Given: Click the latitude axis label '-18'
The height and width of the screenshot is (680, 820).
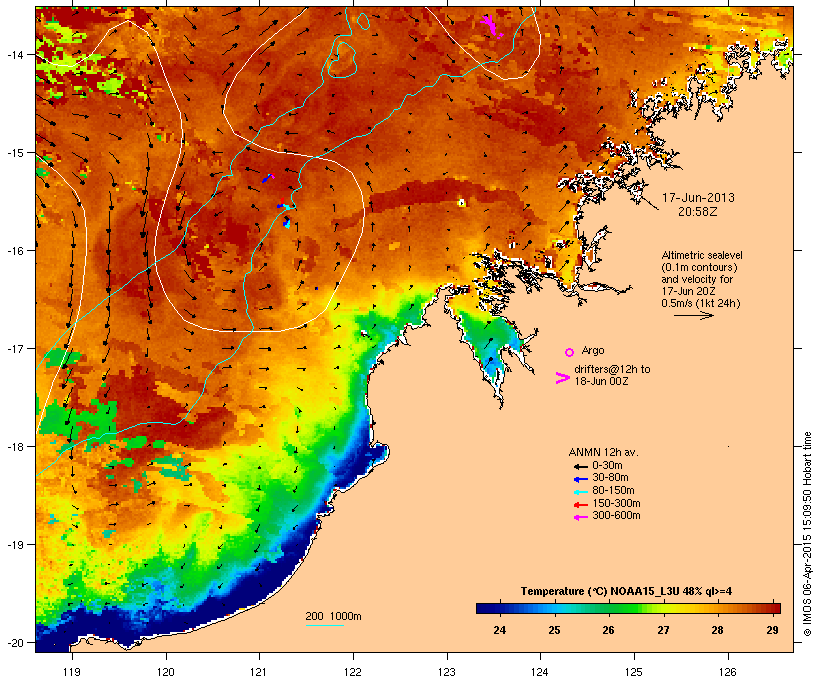Looking at the screenshot, I should point(15,447).
